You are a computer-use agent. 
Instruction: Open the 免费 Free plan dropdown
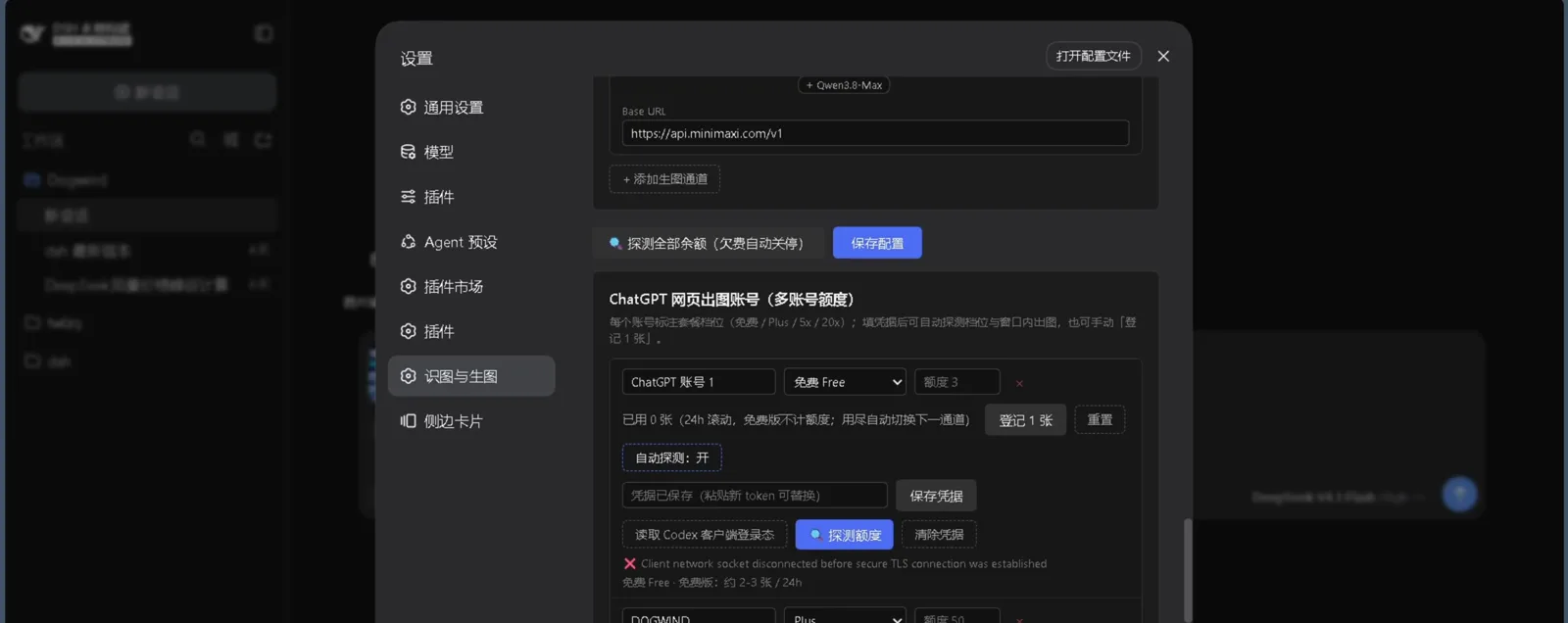coord(845,382)
